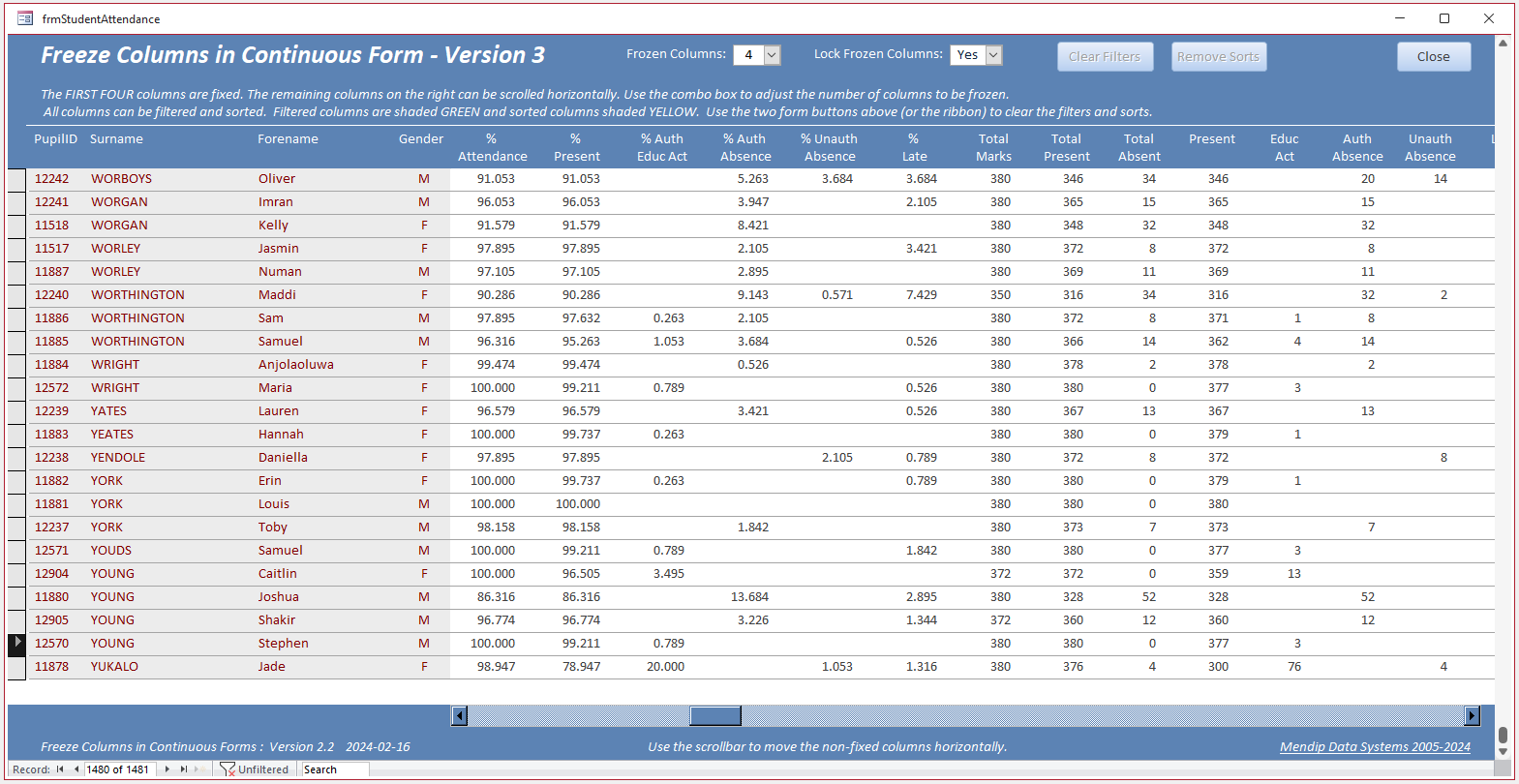Screen dimensions: 1519x784
Task: Click the left arrow of the horizontal scrollbar
Action: pyautogui.click(x=460, y=715)
